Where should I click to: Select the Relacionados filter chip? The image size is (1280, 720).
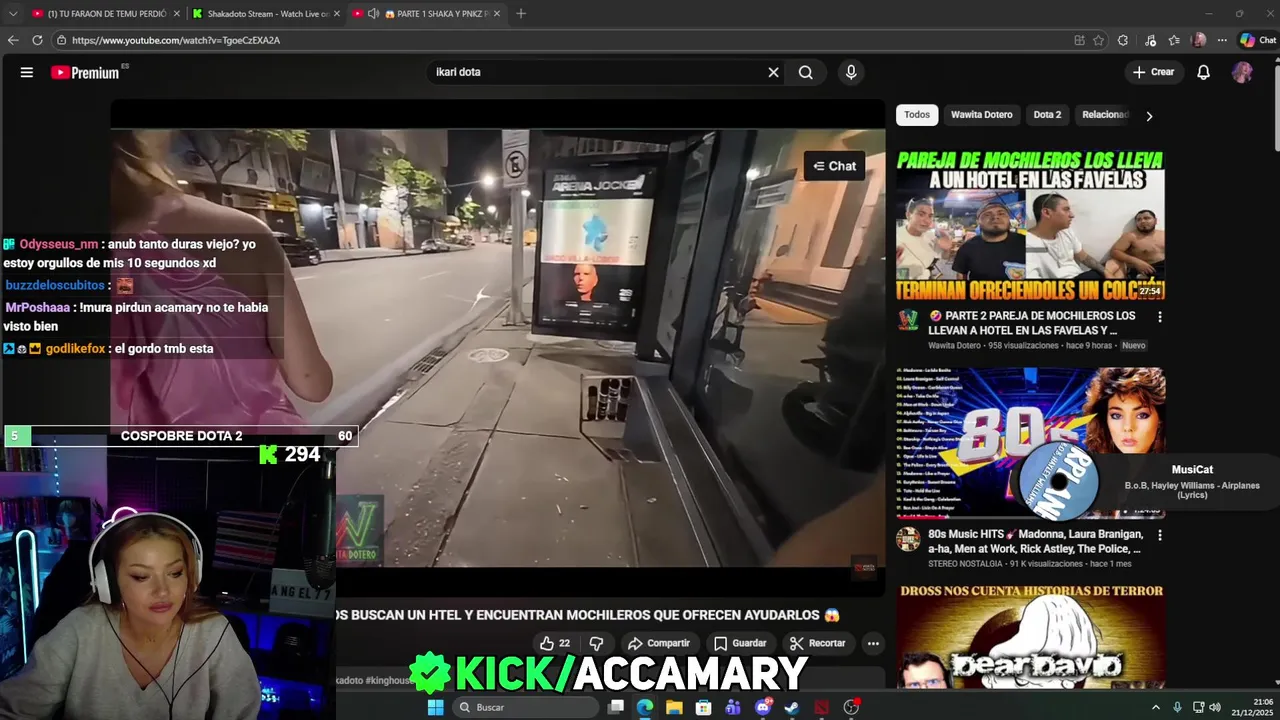(x=1104, y=115)
